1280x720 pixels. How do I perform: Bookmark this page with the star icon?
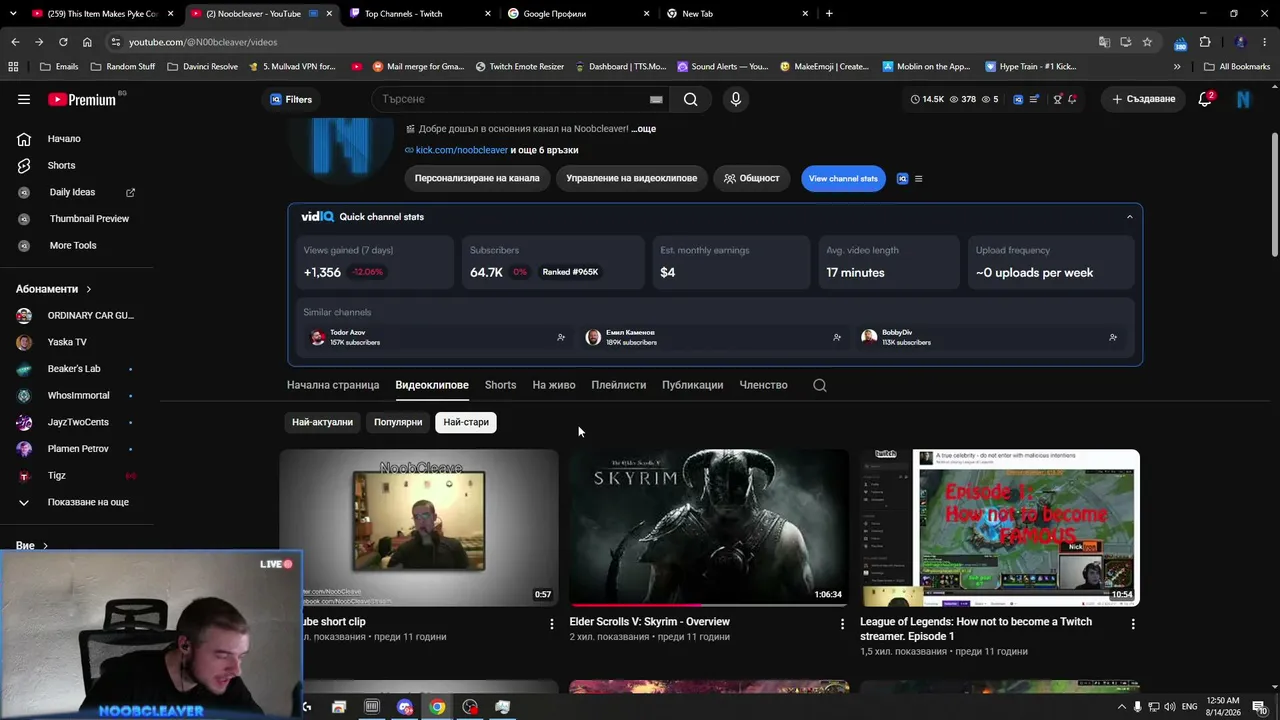coord(1147,42)
